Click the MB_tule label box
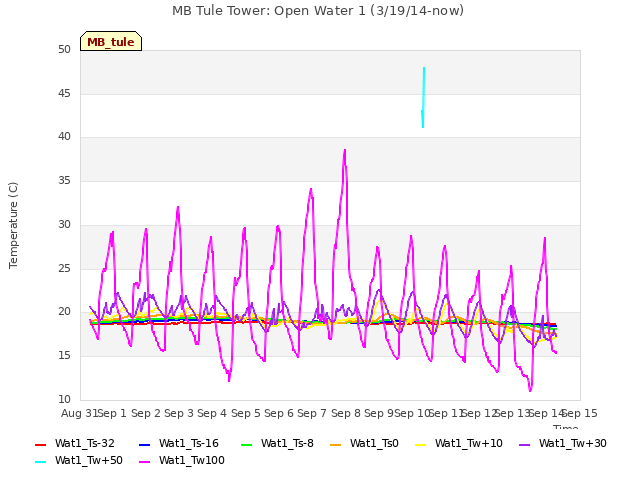This screenshot has height=480, width=640. coord(111,41)
